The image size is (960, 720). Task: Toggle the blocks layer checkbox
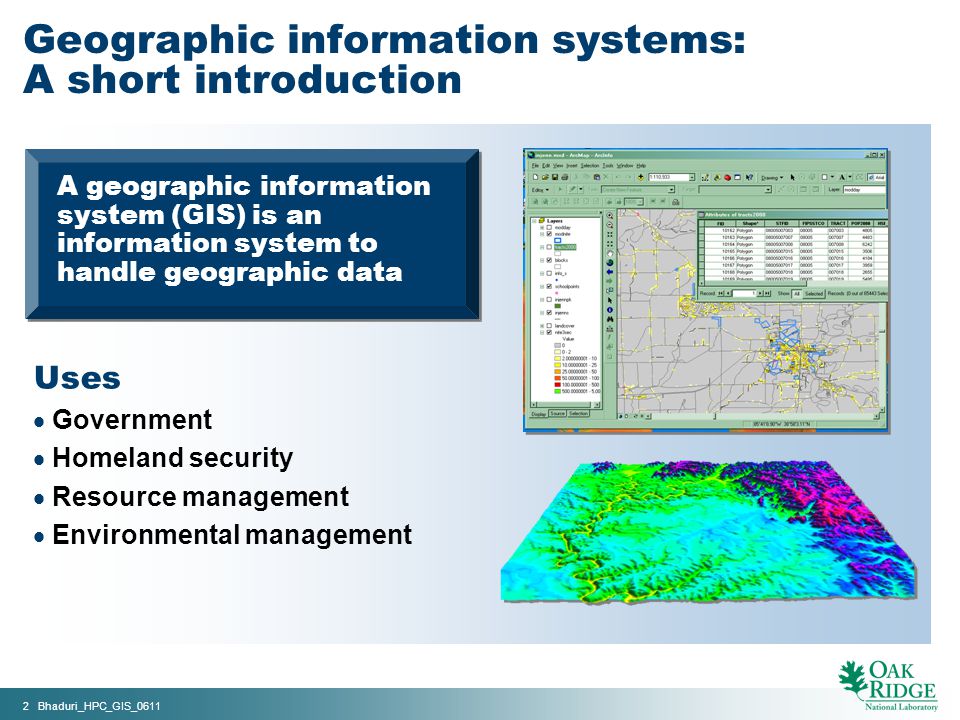tap(549, 260)
